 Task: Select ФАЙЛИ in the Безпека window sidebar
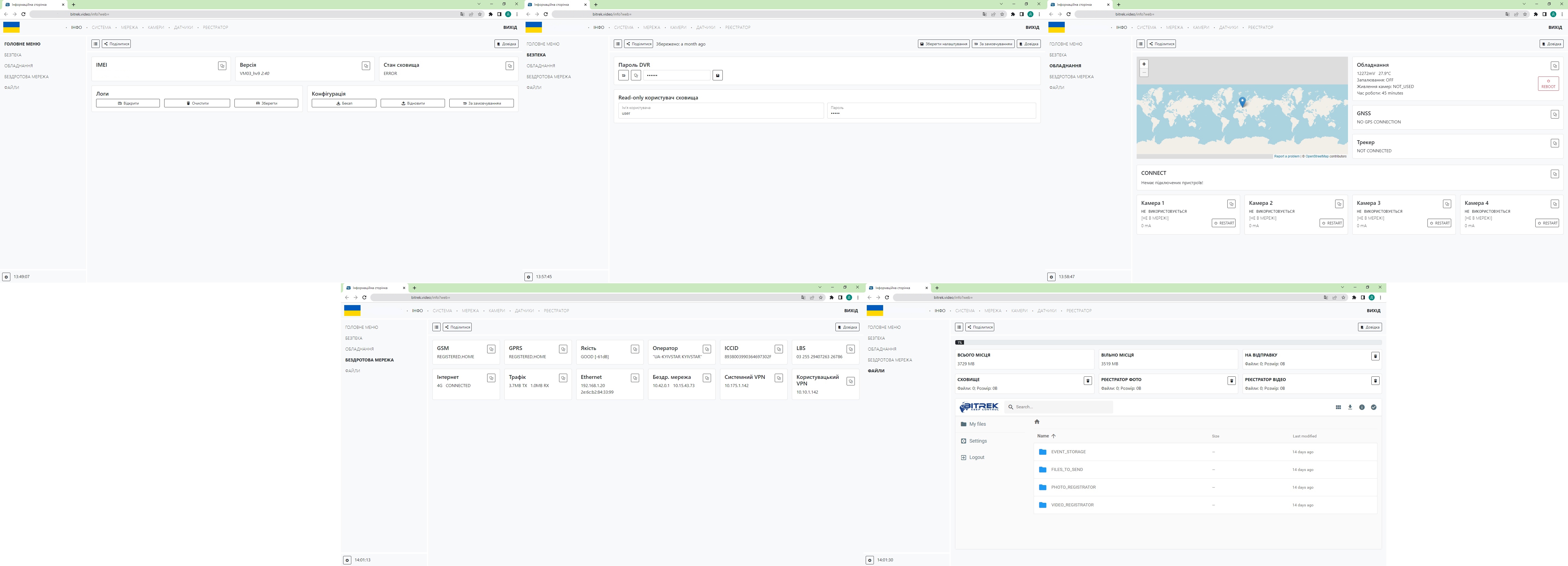click(534, 88)
